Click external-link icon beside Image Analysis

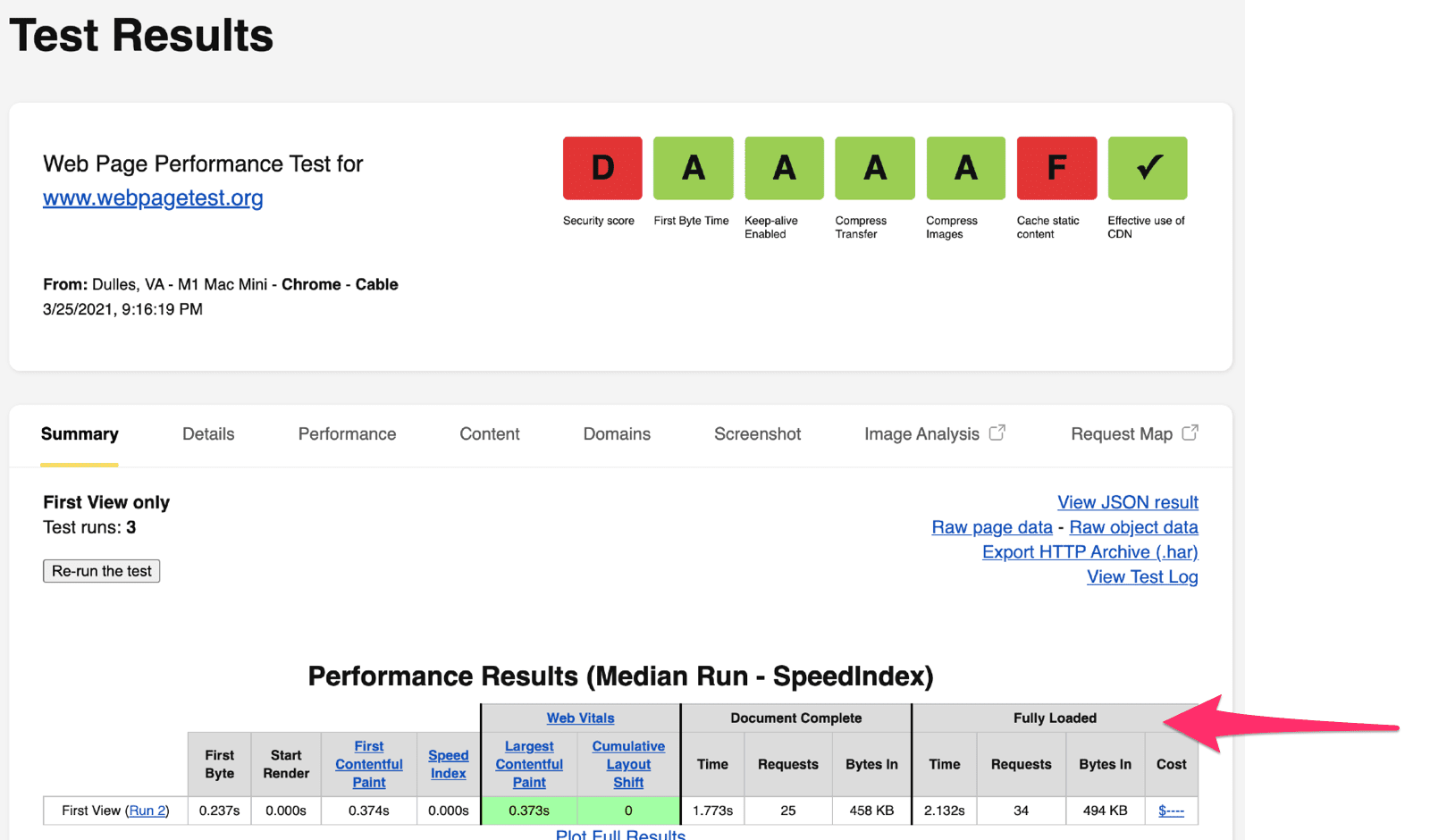click(997, 433)
